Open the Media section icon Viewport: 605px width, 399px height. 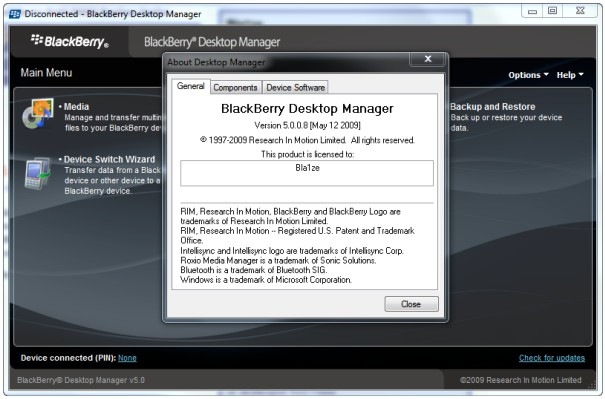click(38, 114)
